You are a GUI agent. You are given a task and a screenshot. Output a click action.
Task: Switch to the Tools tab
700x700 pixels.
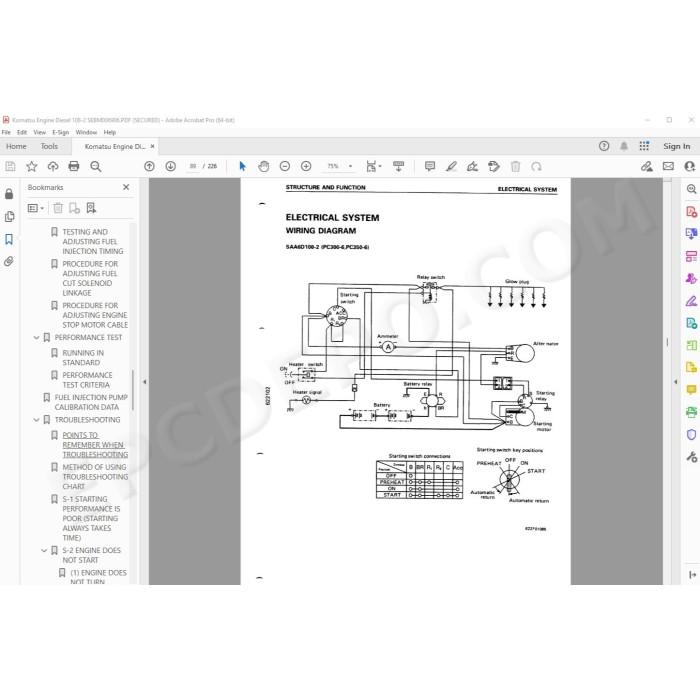coord(49,146)
